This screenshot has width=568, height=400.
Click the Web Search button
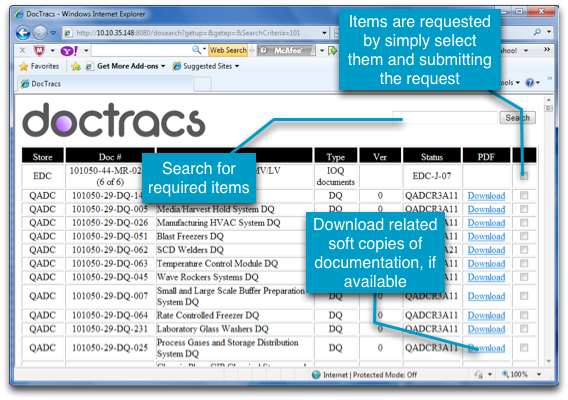pos(228,50)
